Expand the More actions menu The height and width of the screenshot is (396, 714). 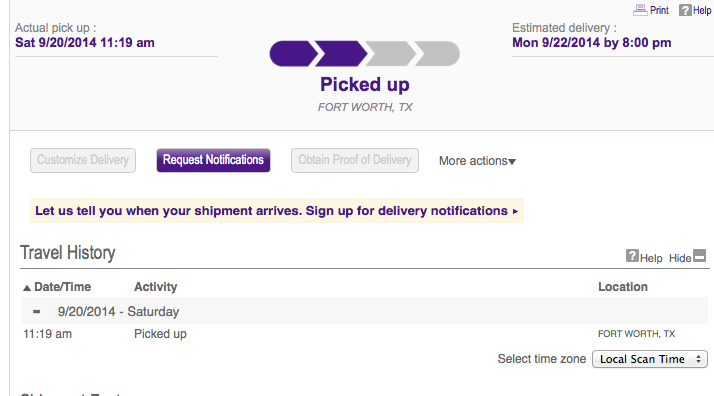coord(477,161)
